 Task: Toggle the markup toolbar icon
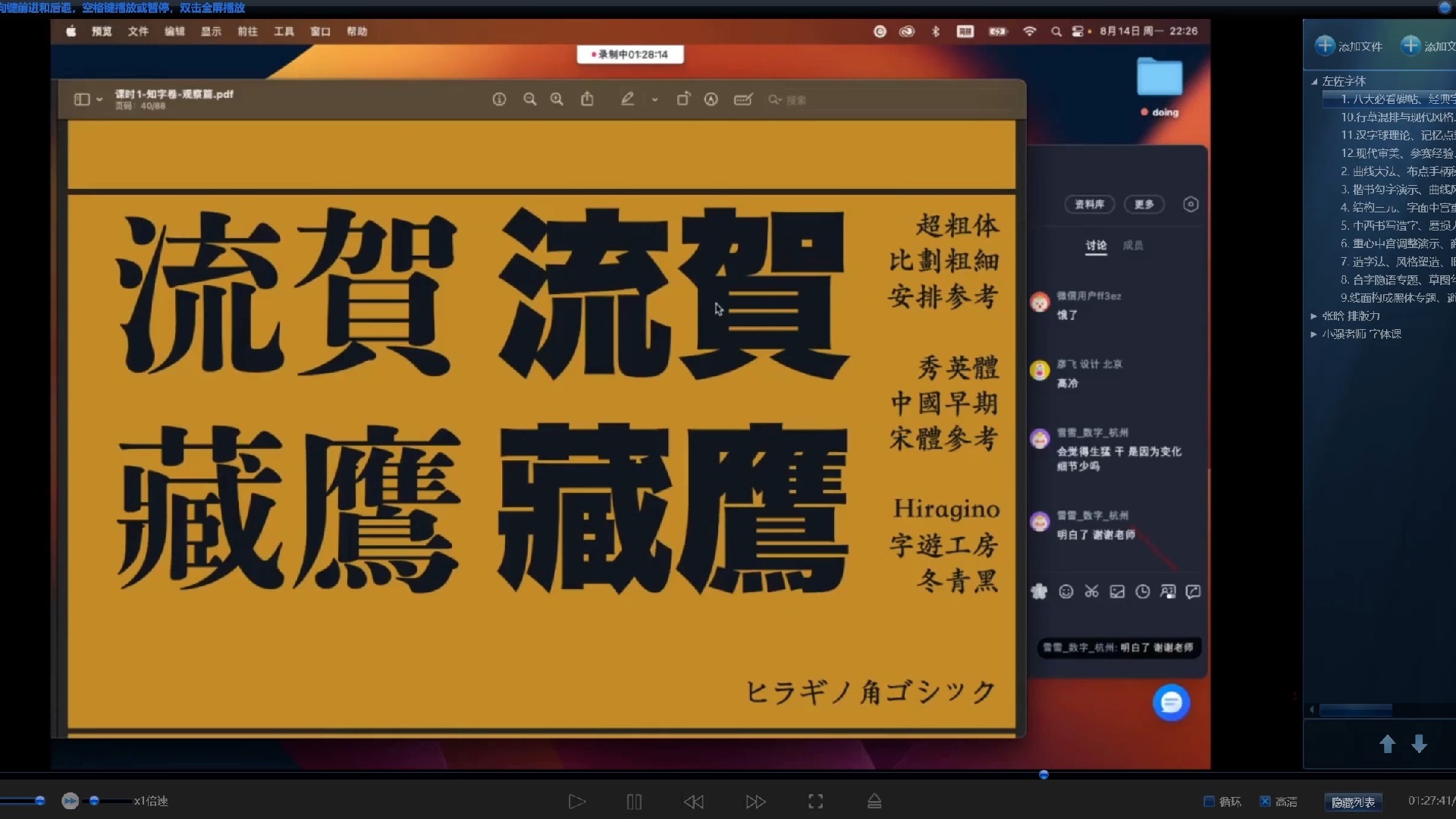click(711, 99)
